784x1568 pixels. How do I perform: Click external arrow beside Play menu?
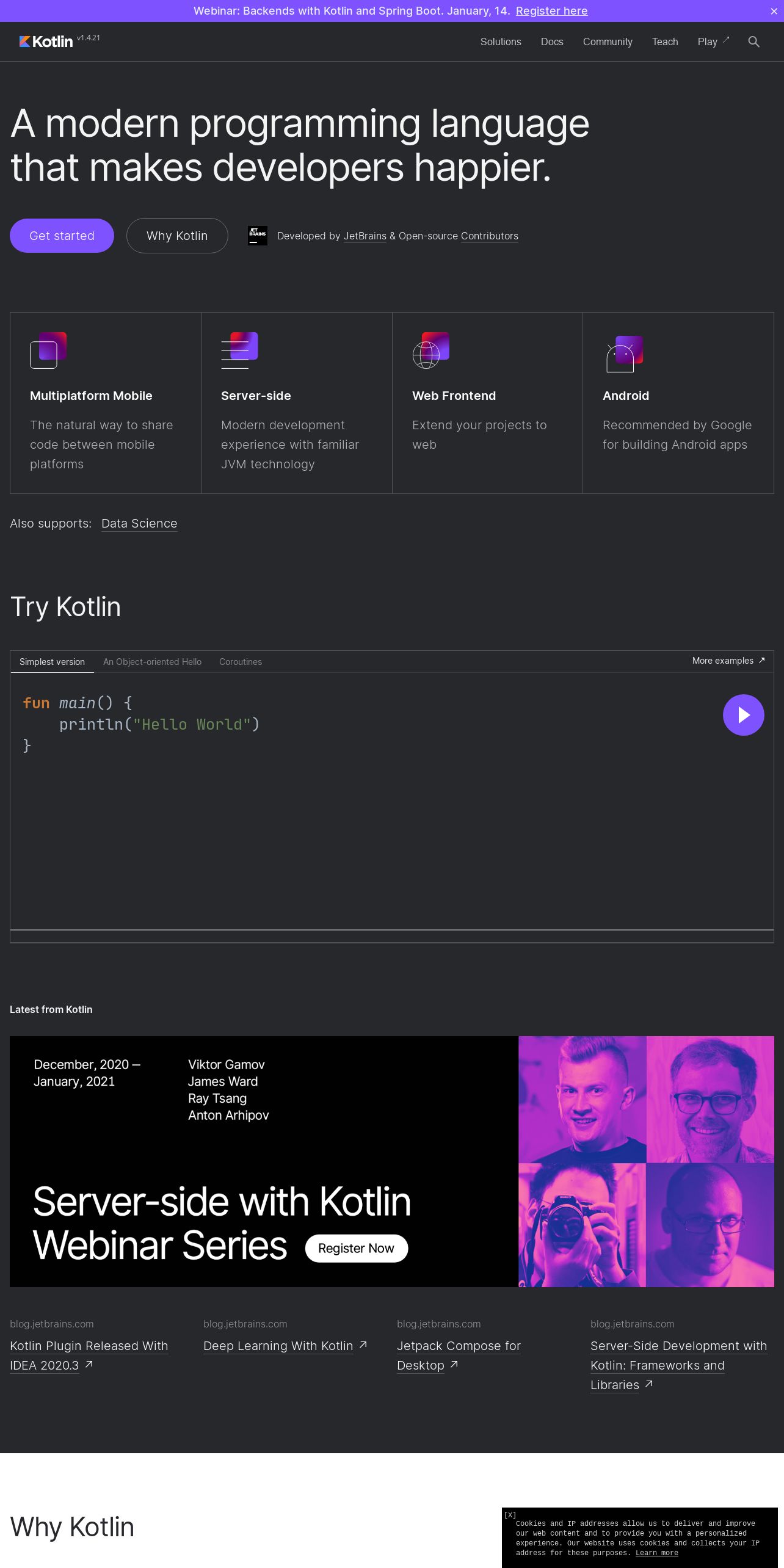pos(726,40)
